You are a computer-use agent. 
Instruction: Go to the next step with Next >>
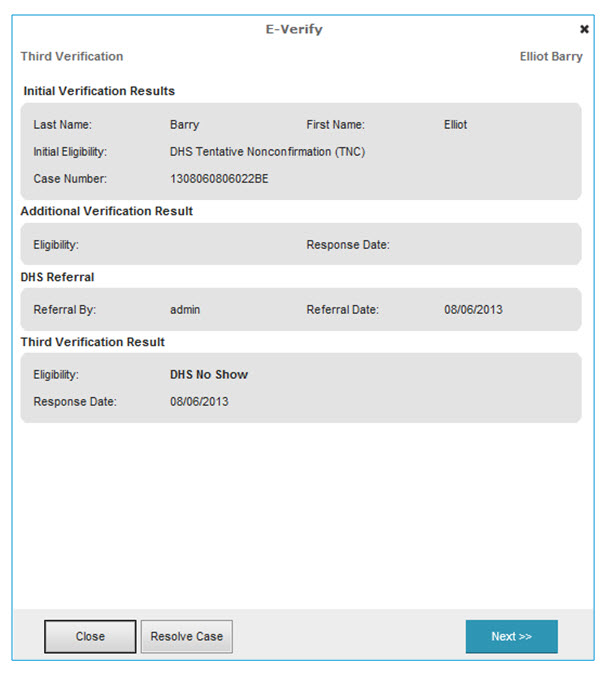click(512, 636)
